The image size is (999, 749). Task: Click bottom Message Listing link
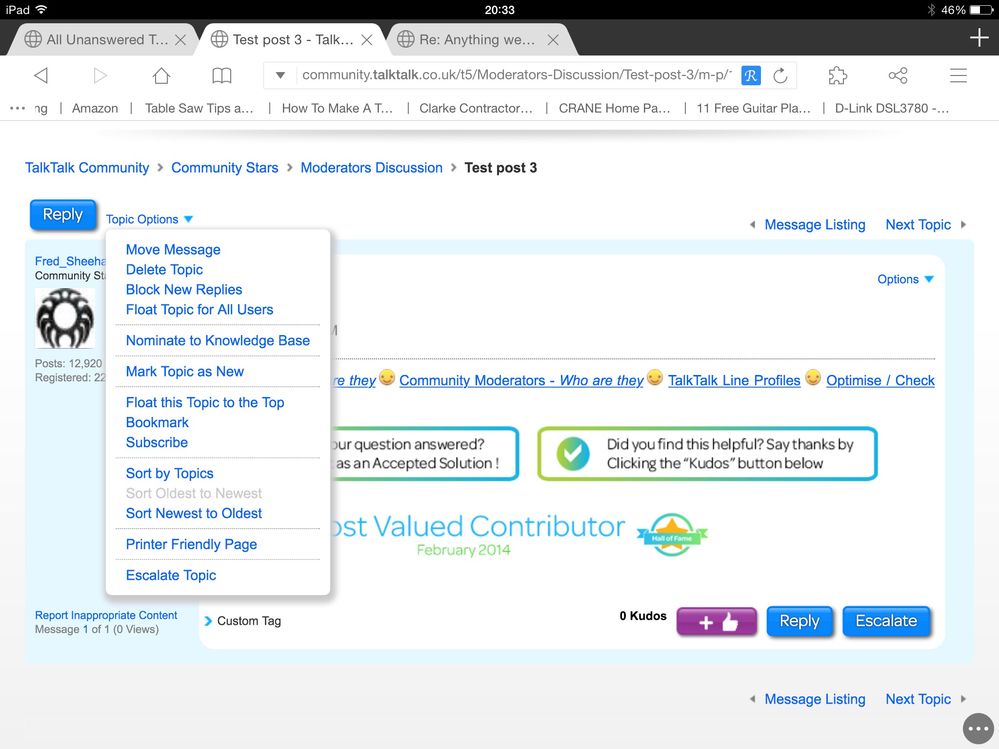coord(815,699)
